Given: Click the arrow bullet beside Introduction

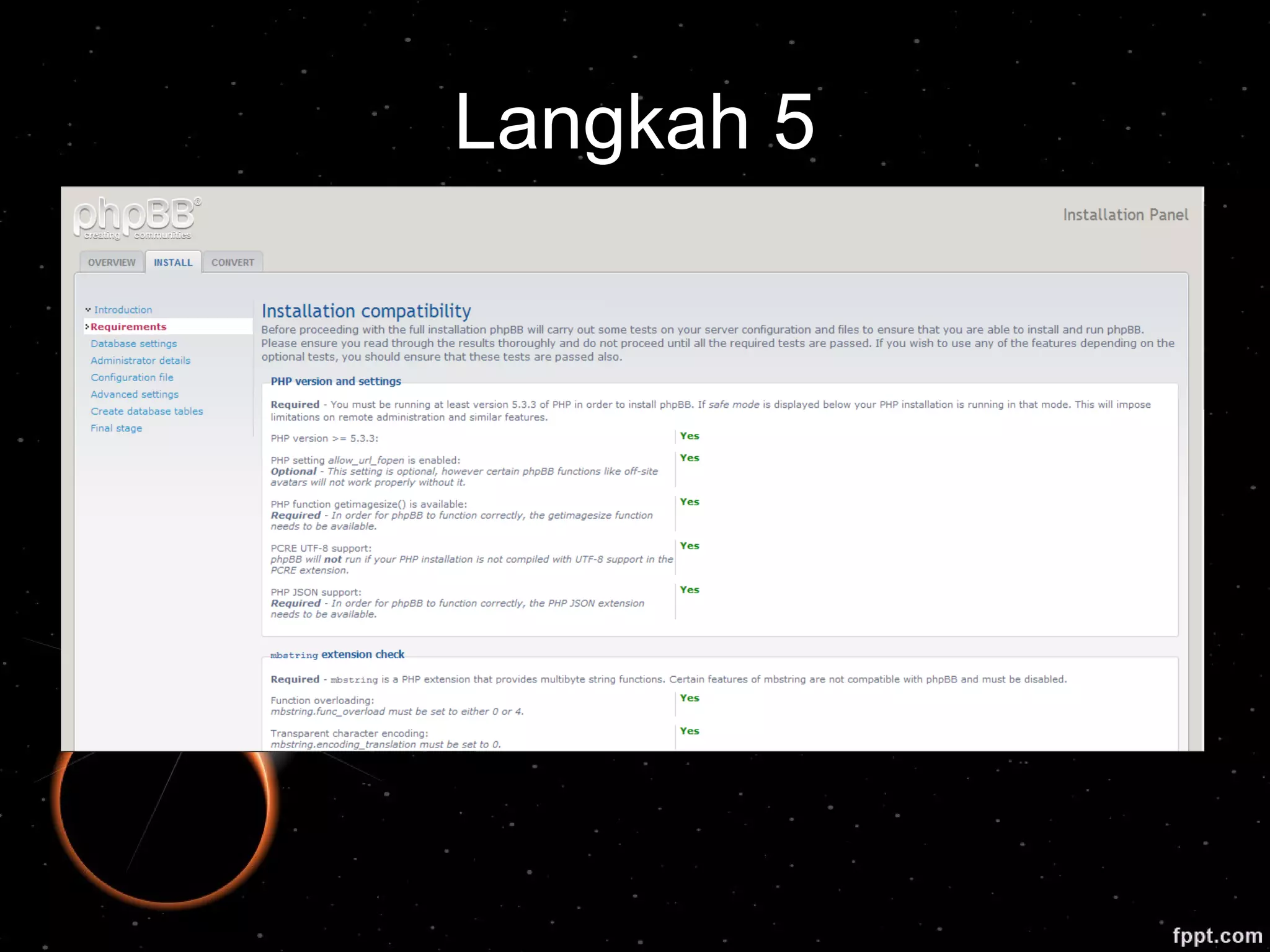Looking at the screenshot, I should (x=88, y=309).
